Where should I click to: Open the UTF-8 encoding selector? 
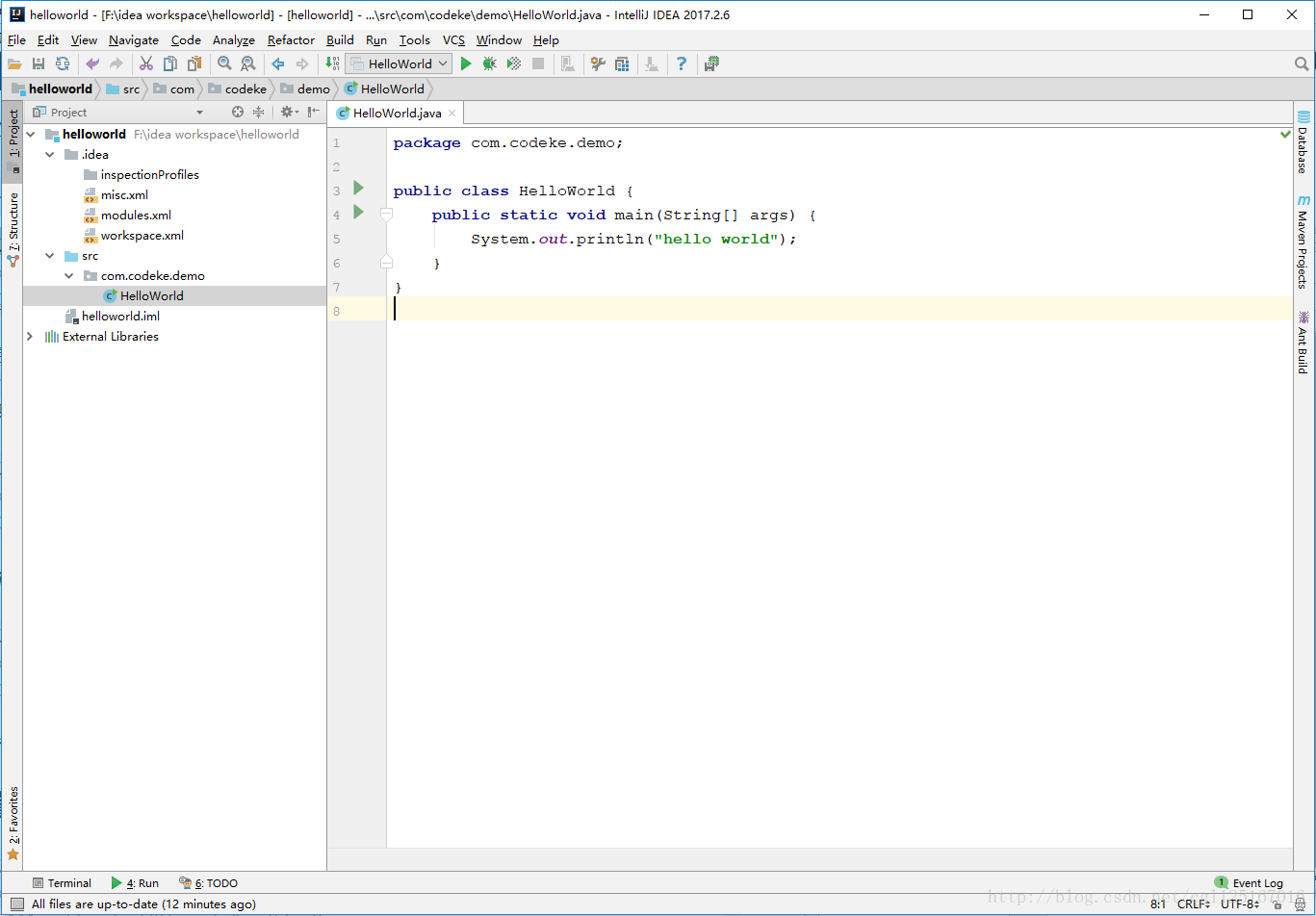(1241, 904)
